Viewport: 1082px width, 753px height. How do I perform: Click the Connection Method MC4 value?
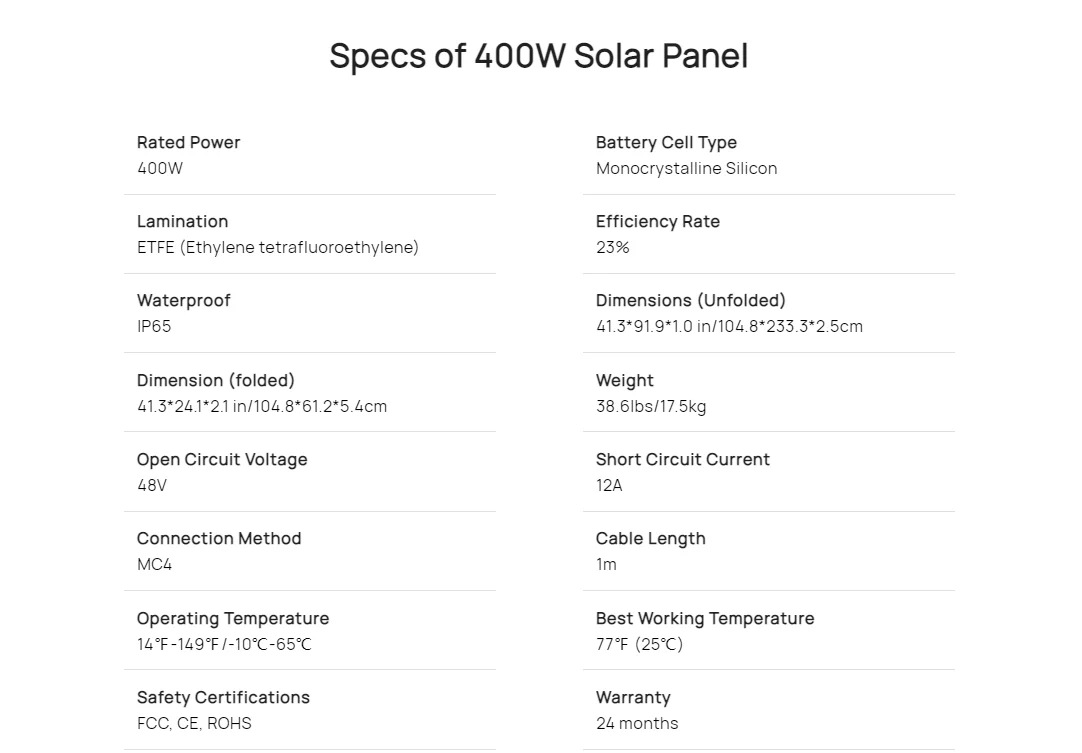click(x=154, y=564)
